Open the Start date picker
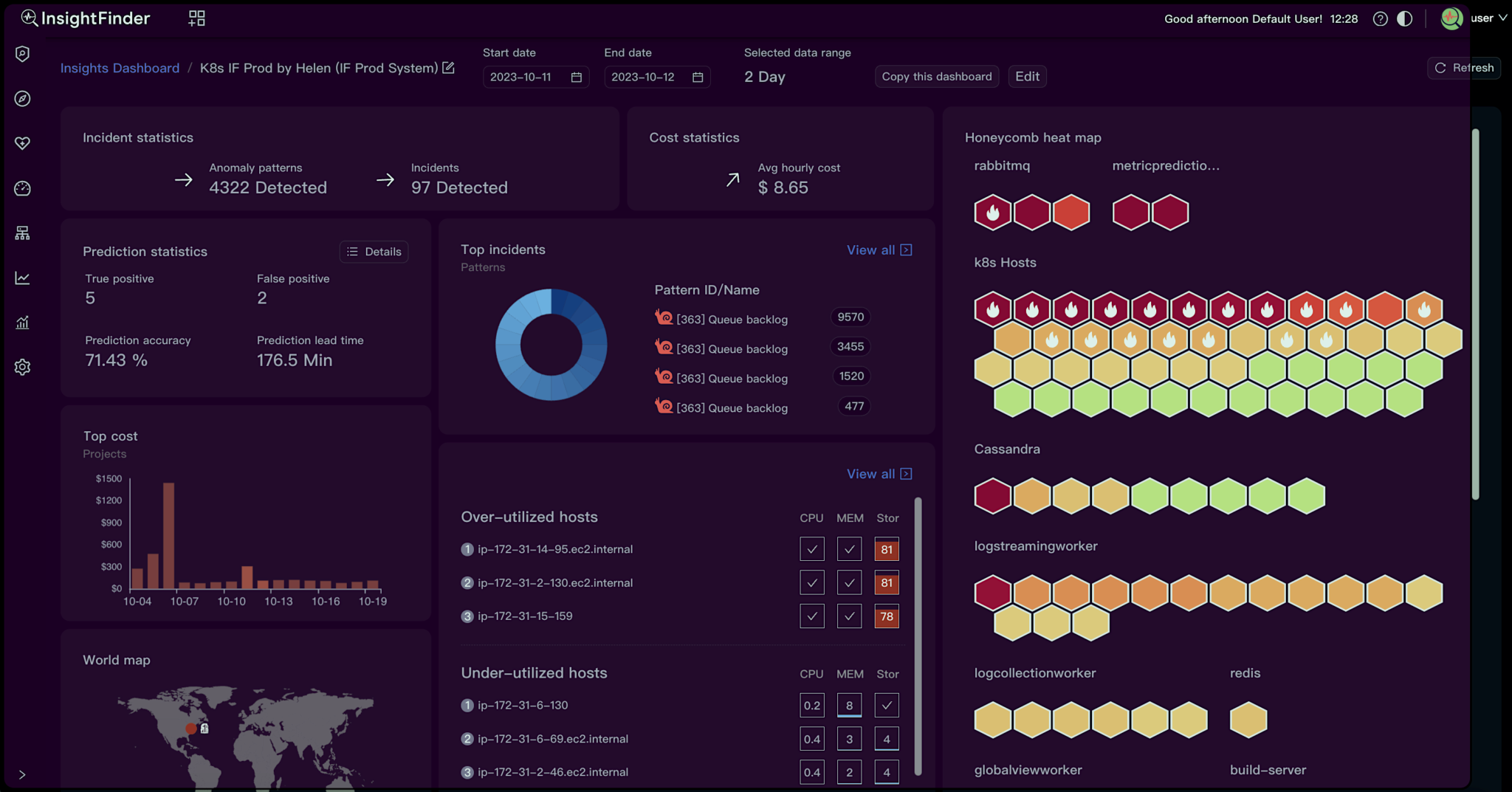1512x792 pixels. [x=535, y=77]
